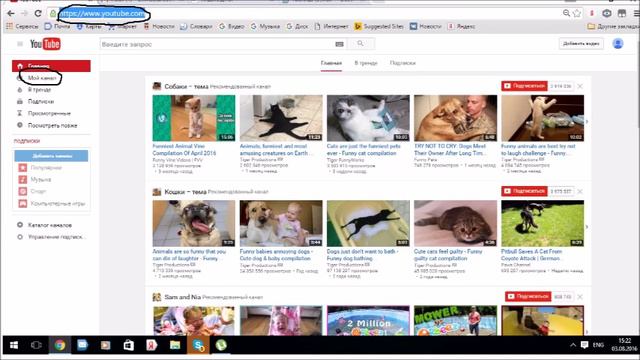Open Pitbull Saves A Cat video thumbnail
The height and width of the screenshot is (360, 640).
542,223
